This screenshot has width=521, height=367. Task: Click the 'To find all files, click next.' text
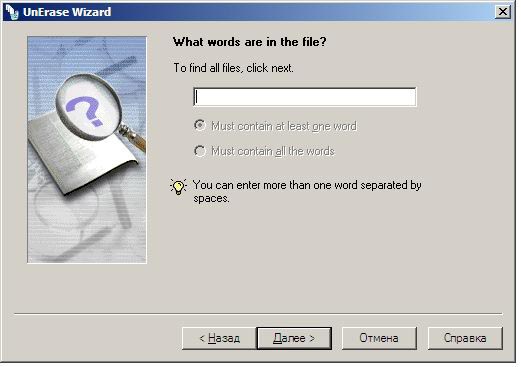tap(233, 68)
